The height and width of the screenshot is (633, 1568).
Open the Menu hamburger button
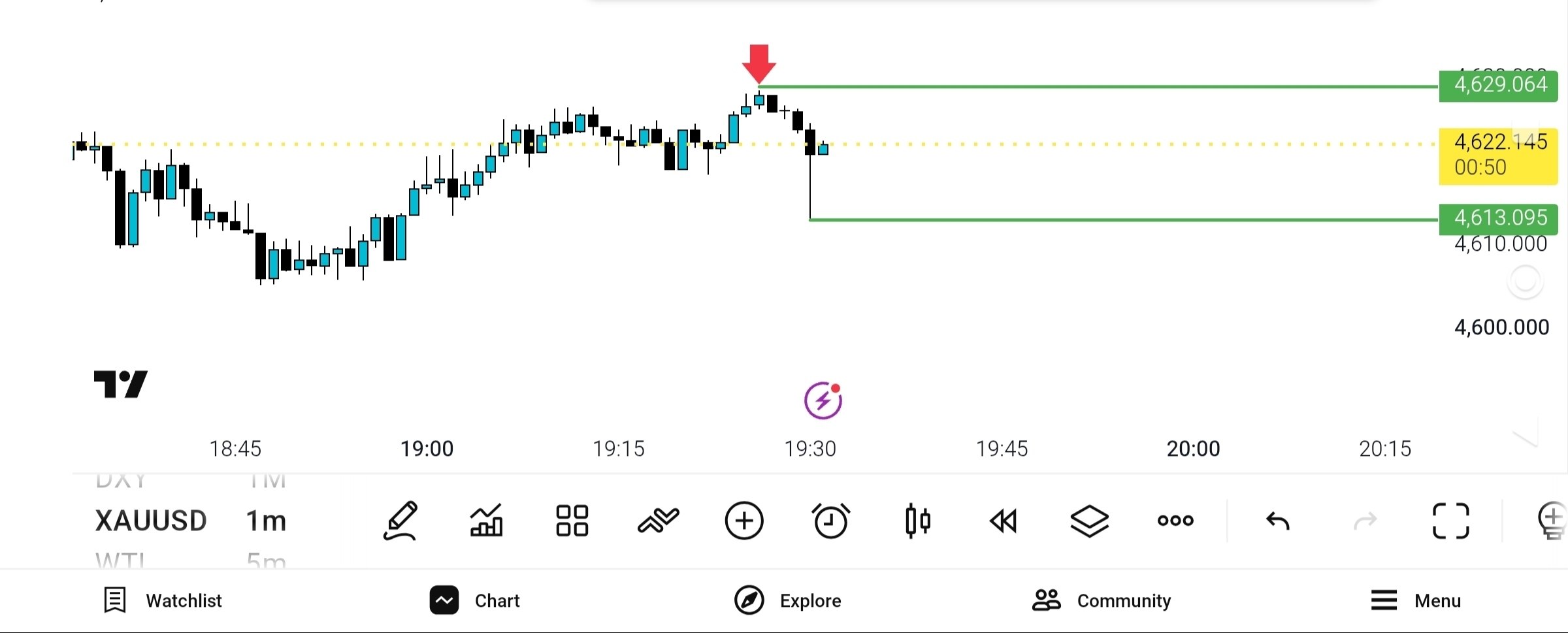click(1416, 600)
